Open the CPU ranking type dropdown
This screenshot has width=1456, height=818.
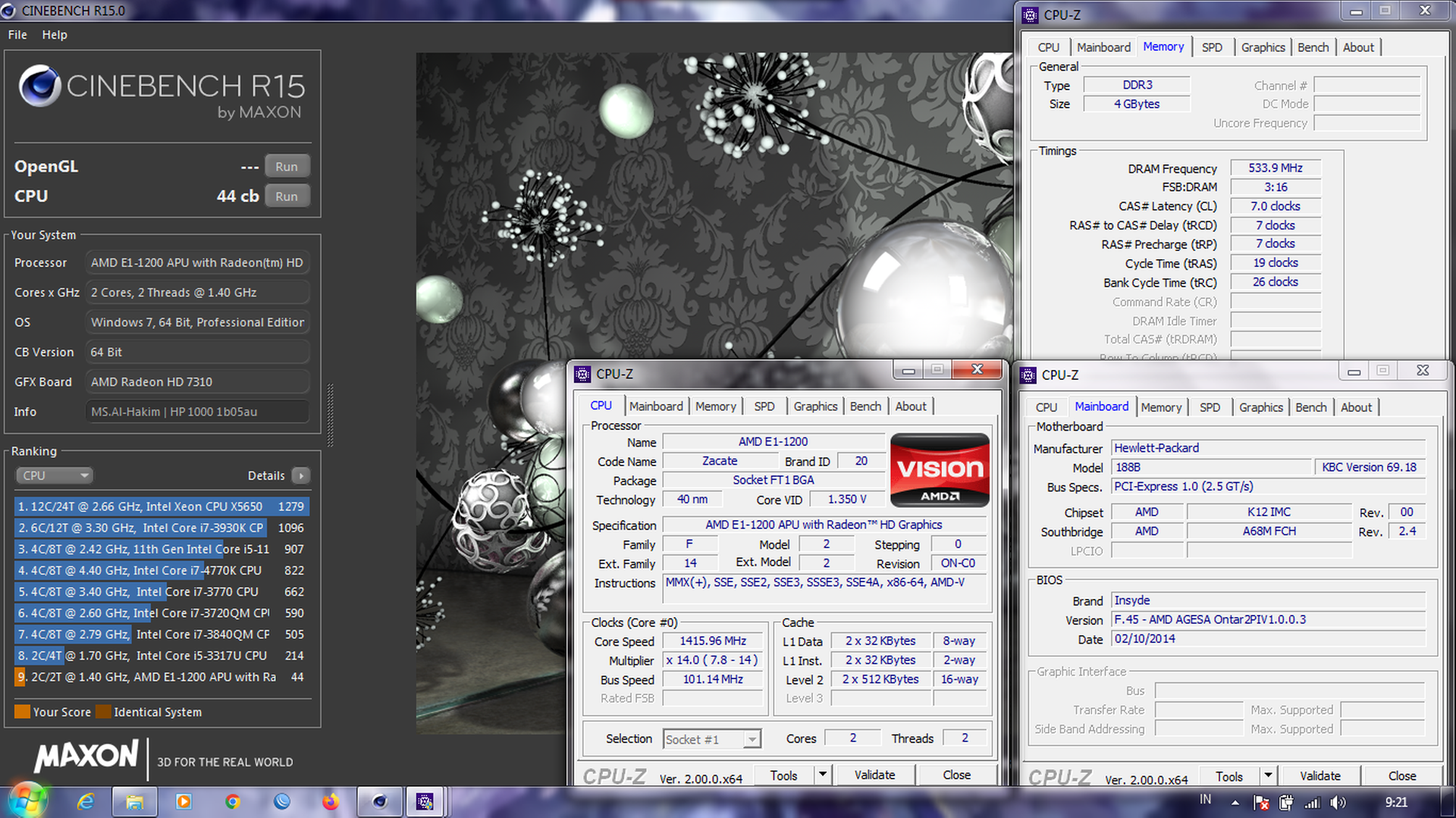coord(54,475)
